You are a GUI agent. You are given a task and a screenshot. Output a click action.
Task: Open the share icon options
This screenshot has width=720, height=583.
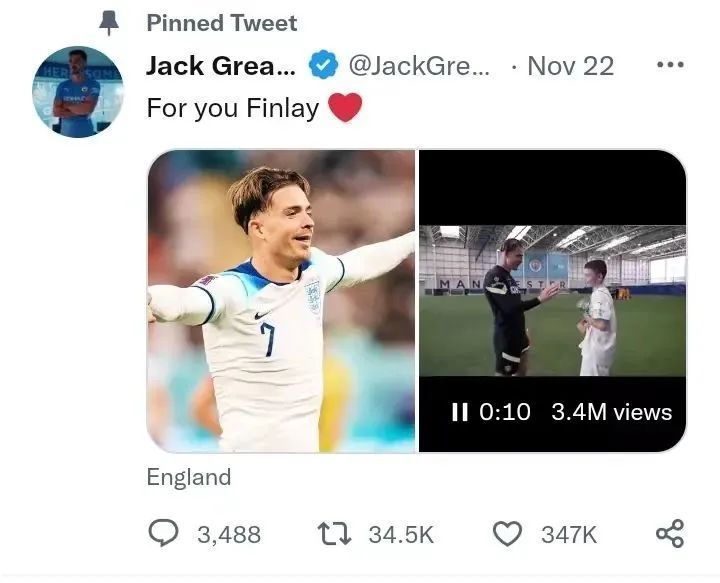[x=670, y=534]
